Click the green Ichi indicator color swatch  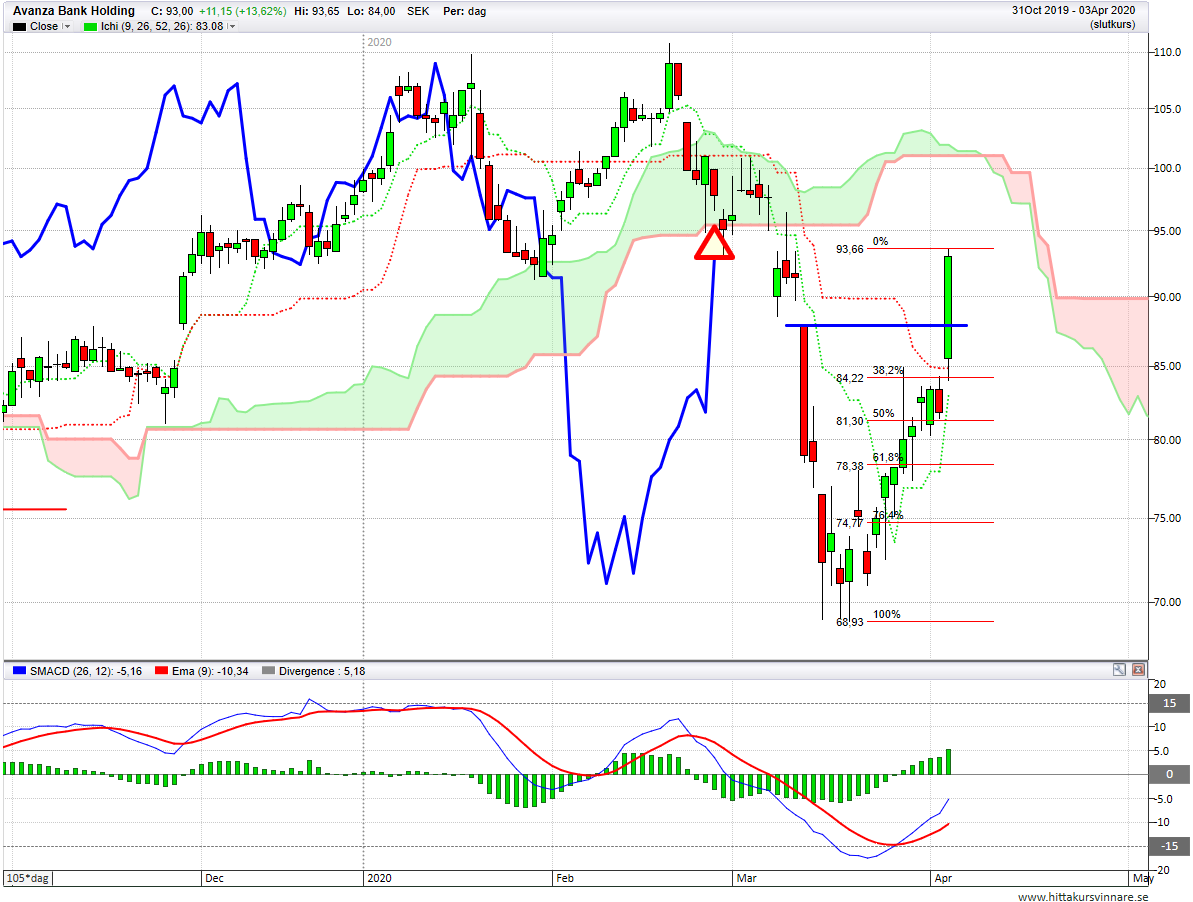(91, 27)
